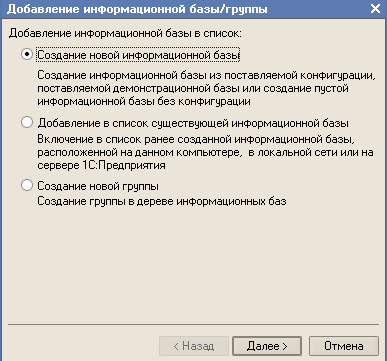The width and height of the screenshot is (387, 361).
Task: Cancel the dialog with 'Отмена'
Action: coord(344,346)
